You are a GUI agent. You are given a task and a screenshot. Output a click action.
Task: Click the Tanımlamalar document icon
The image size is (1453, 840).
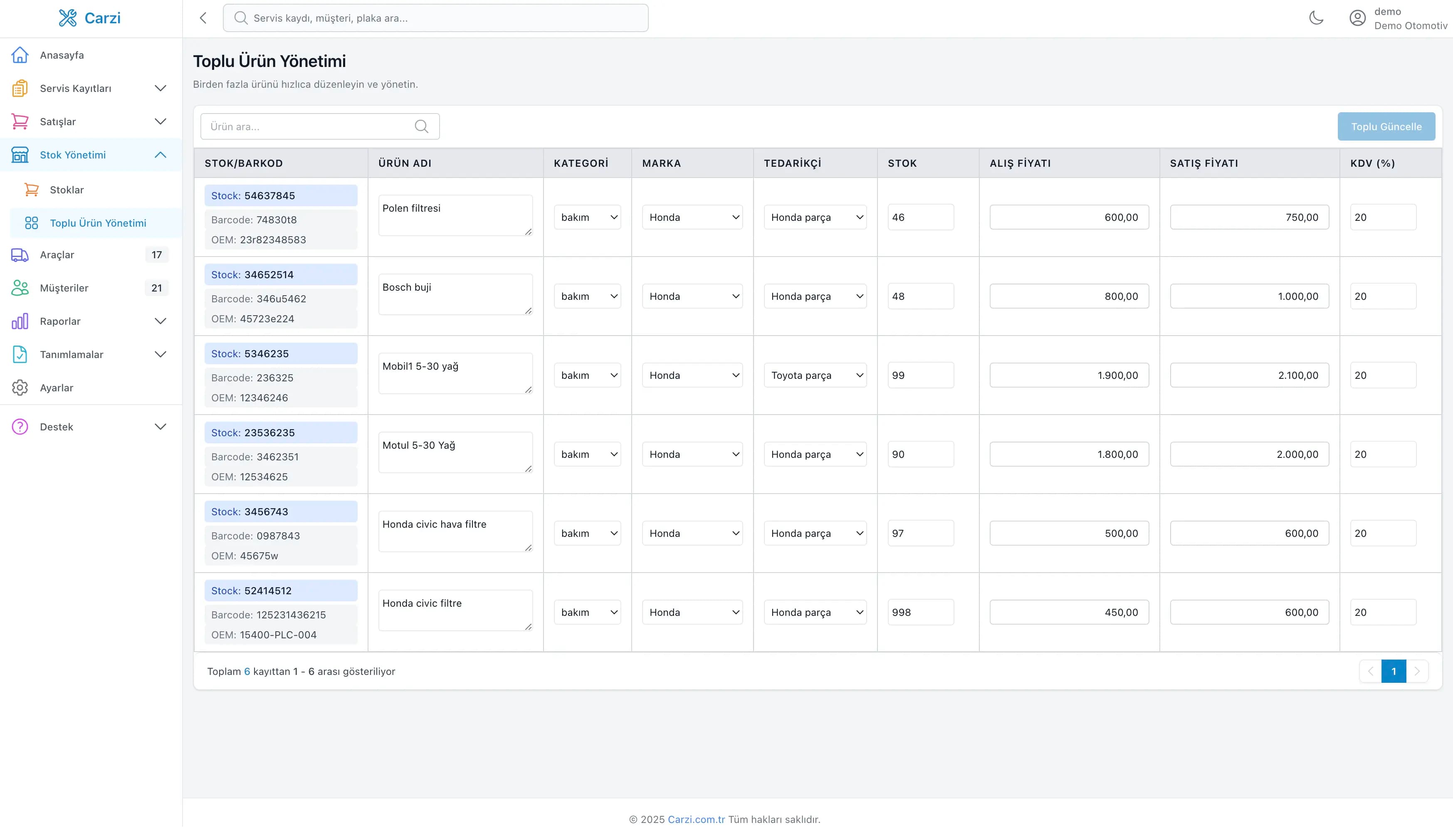[x=20, y=355]
